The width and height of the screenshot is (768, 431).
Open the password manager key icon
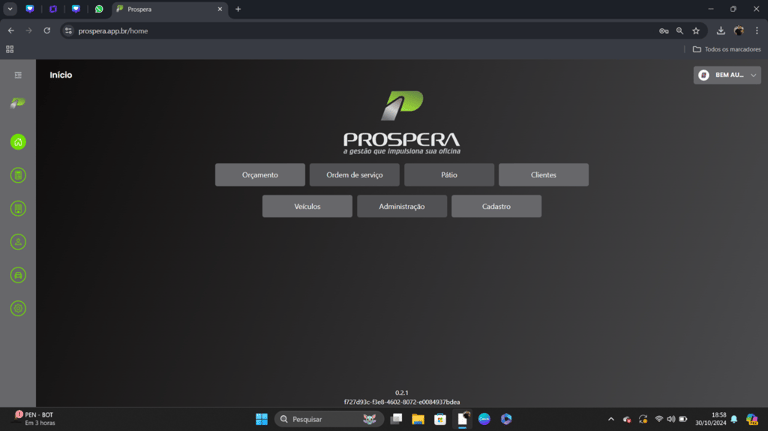tap(664, 31)
